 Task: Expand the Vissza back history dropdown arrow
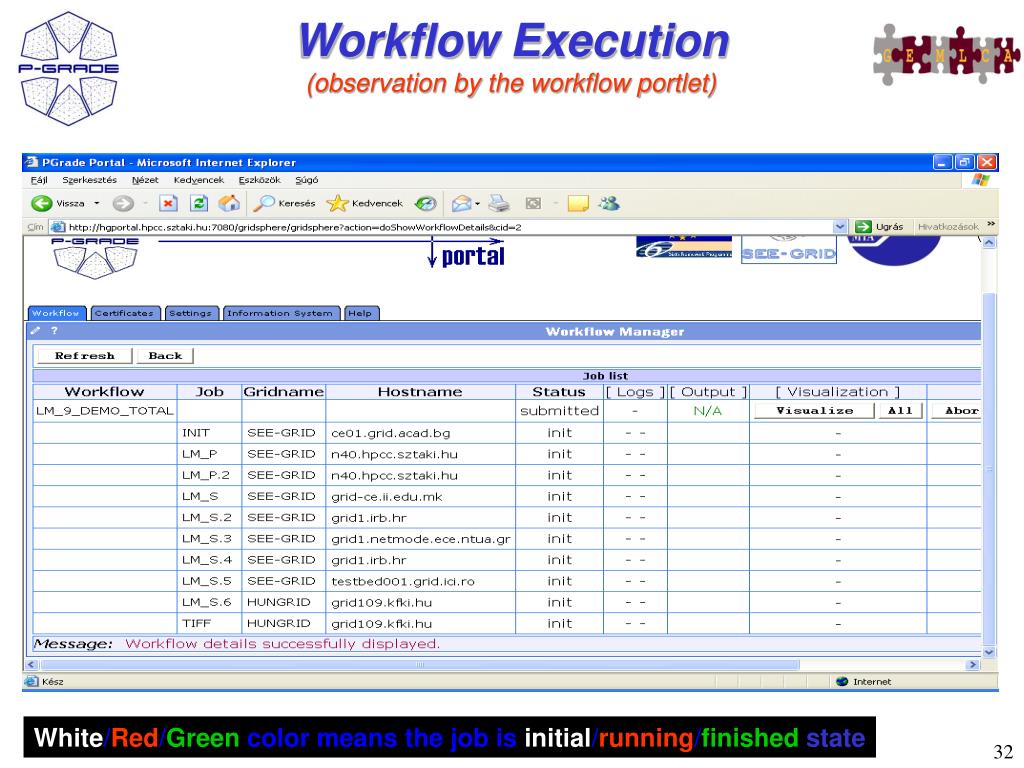click(97, 204)
